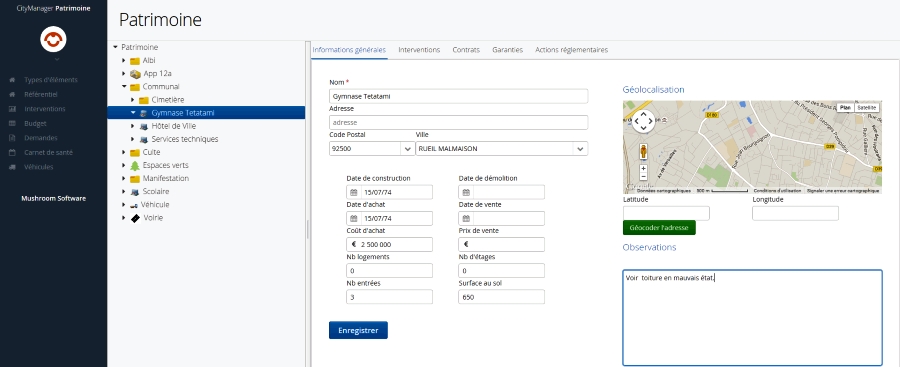Viewport: 900px width, 367px height.
Task: Switch map to Satellite view
Action: (x=866, y=107)
